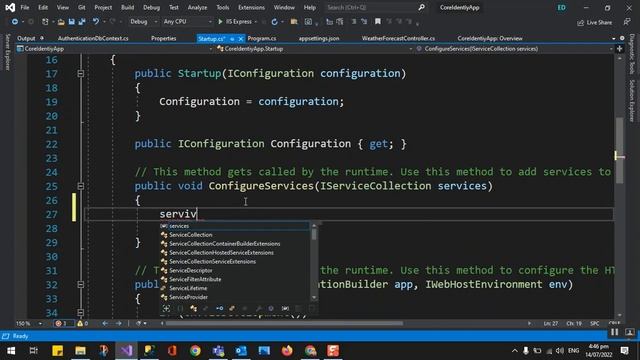This screenshot has height=360, width=640.
Task: Click the Live Share icon
Action: click(580, 23)
